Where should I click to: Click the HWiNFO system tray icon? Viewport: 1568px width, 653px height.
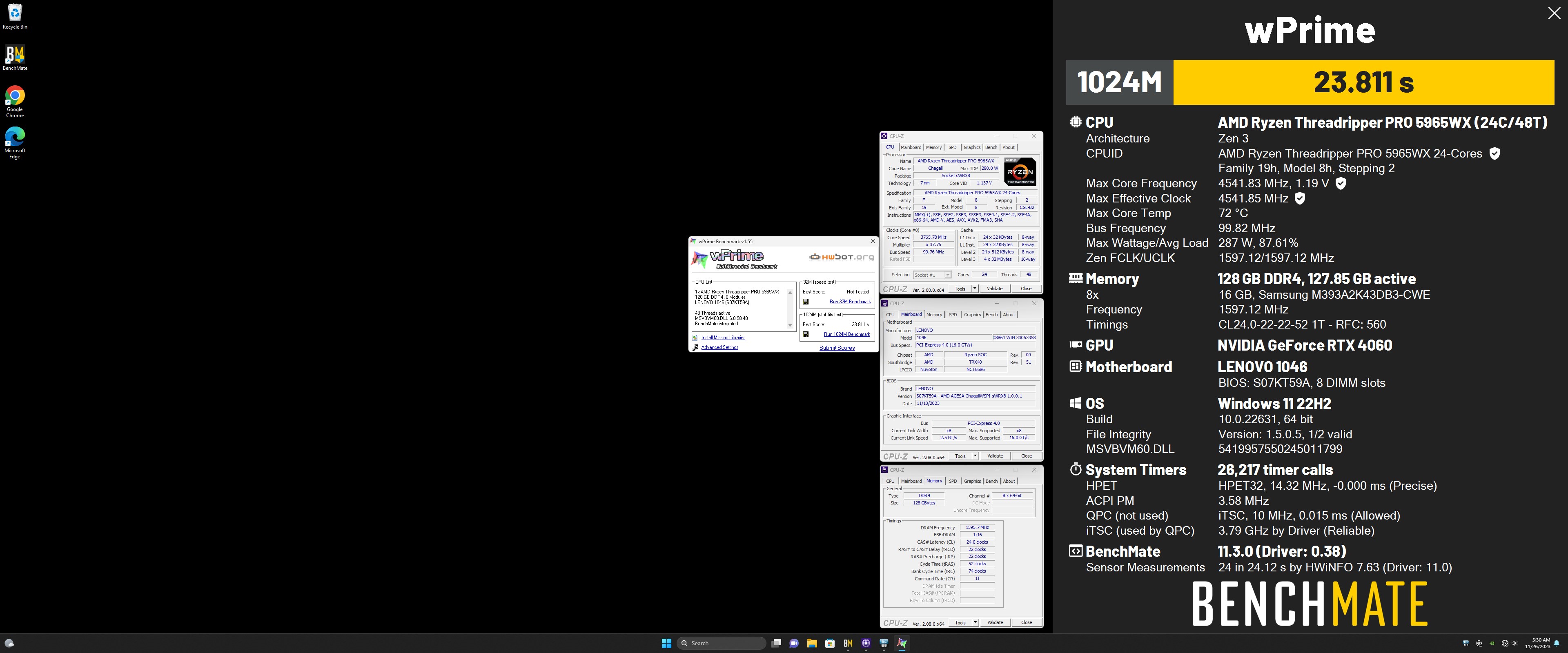(1466, 643)
